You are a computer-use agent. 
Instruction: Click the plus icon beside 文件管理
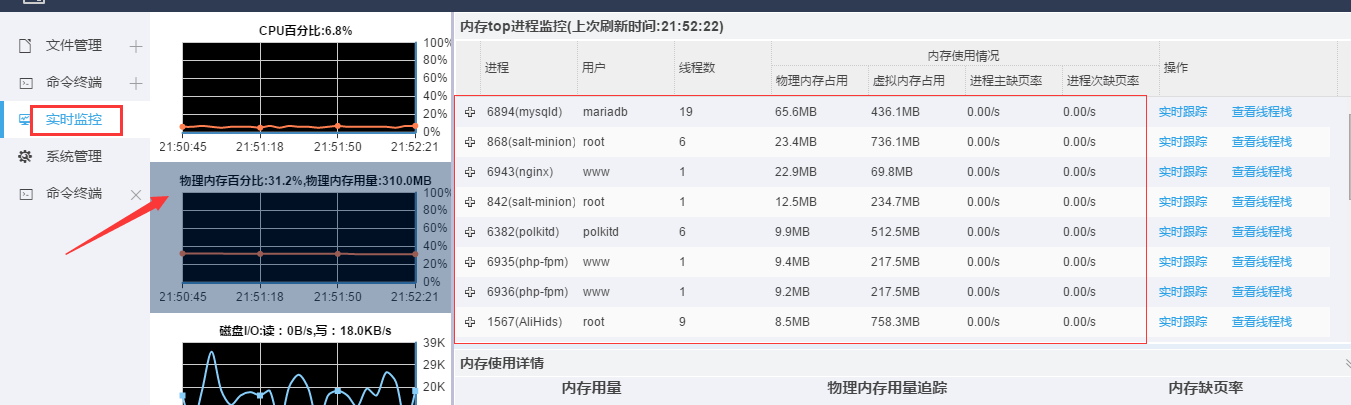tap(136, 46)
